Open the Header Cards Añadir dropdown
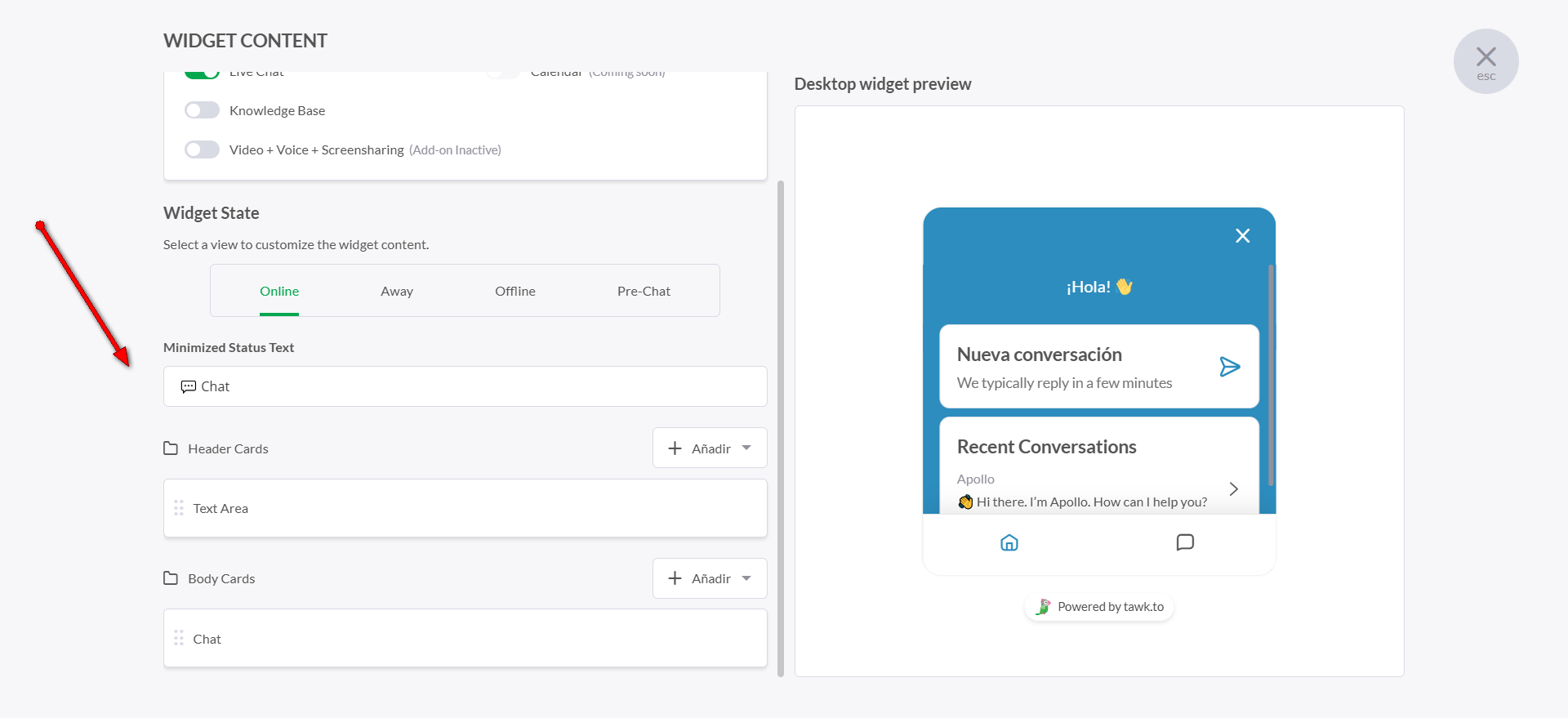 (710, 448)
